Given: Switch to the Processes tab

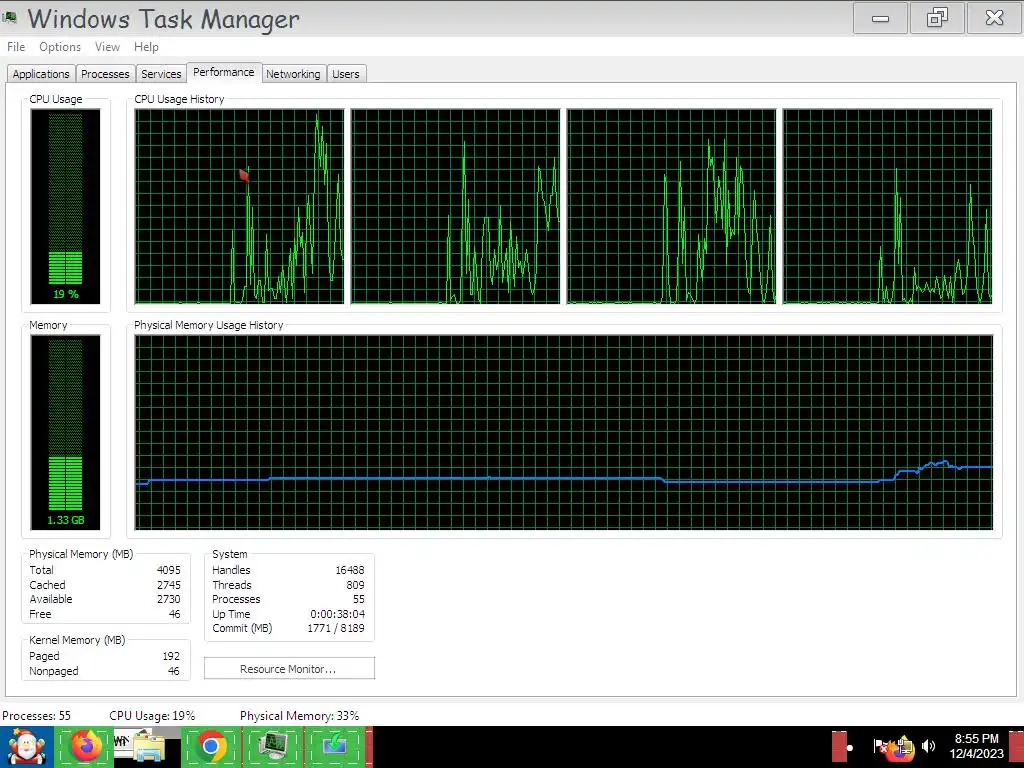Looking at the screenshot, I should pyautogui.click(x=105, y=74).
